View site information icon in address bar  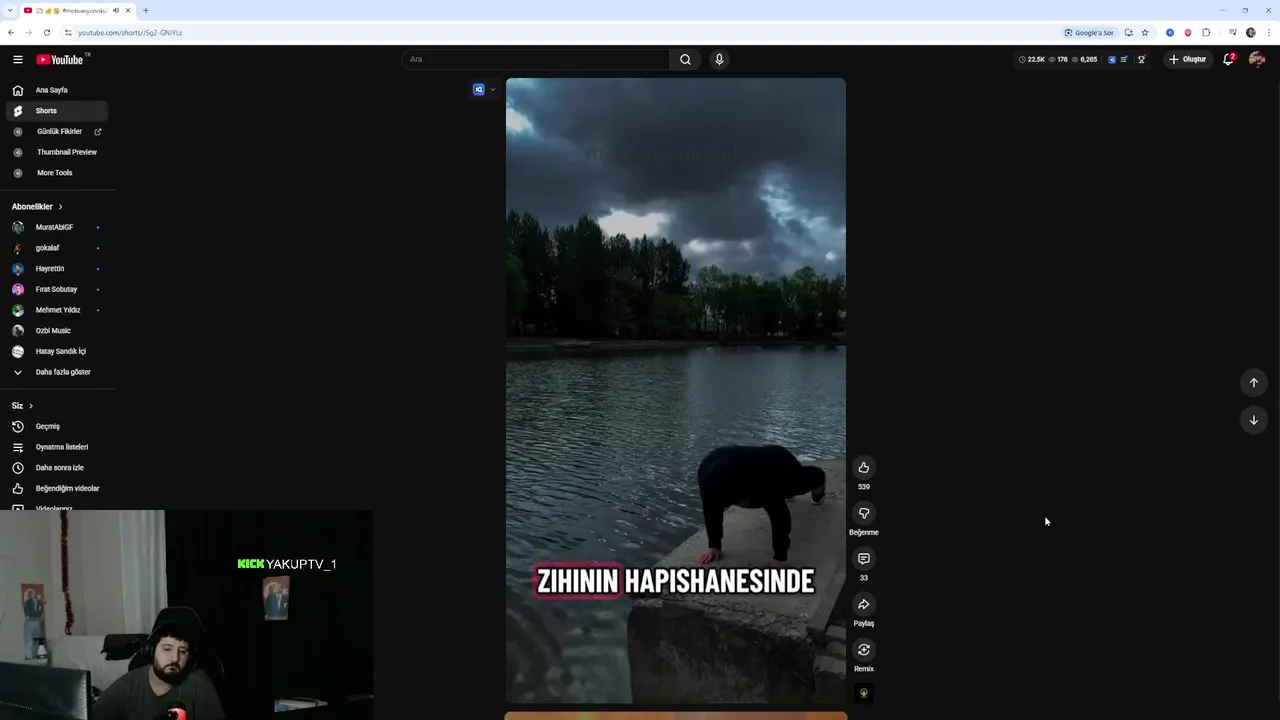tap(68, 32)
